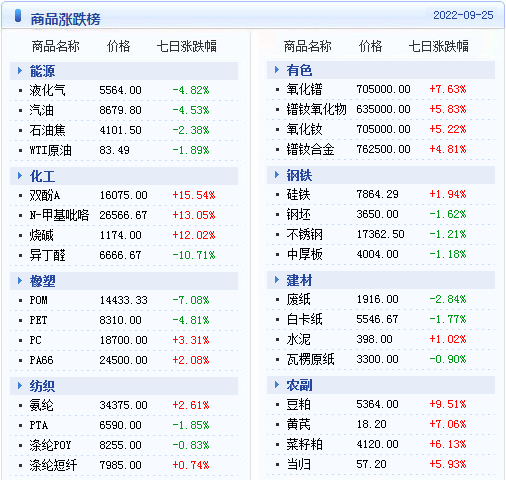Select commodity 镨钕合金
This screenshot has height=480, width=506.
pos(310,149)
